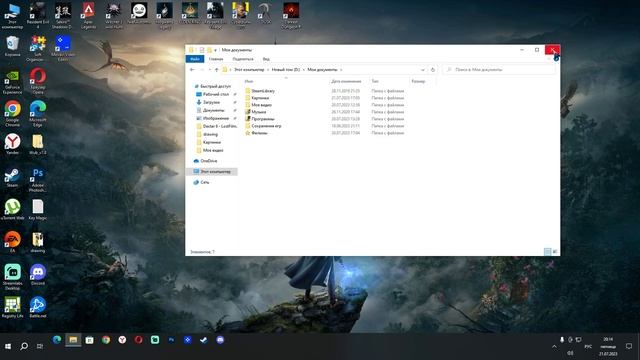
Task: Open Yandex browser desktop shortcut
Action: coord(12,144)
